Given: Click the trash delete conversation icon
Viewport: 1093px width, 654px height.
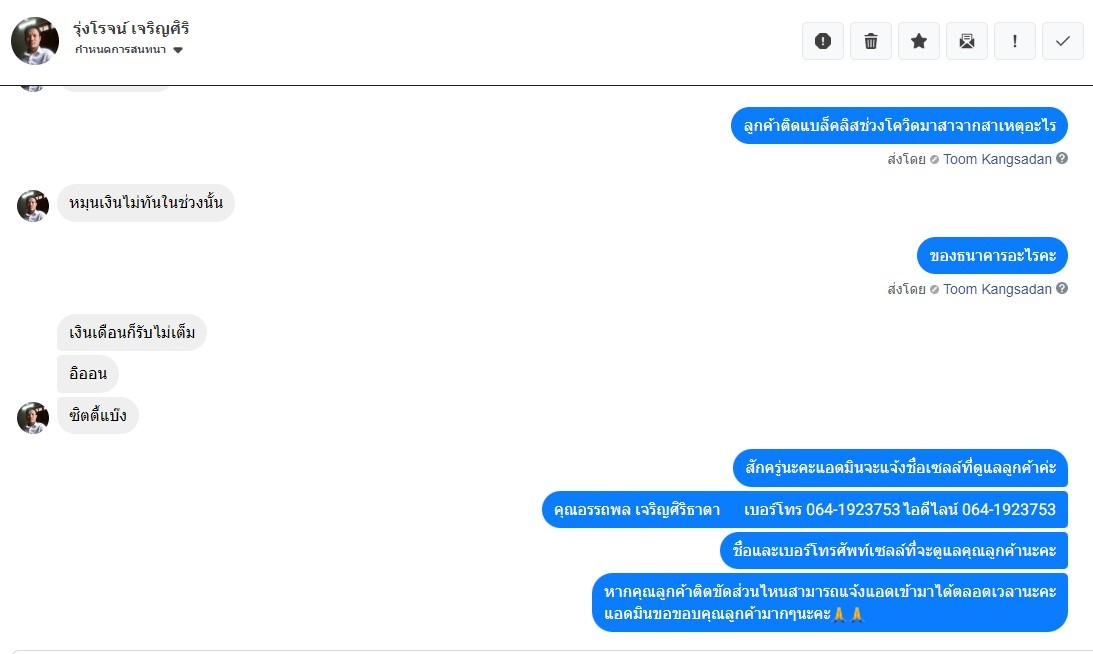Looking at the screenshot, I should pyautogui.click(x=871, y=41).
